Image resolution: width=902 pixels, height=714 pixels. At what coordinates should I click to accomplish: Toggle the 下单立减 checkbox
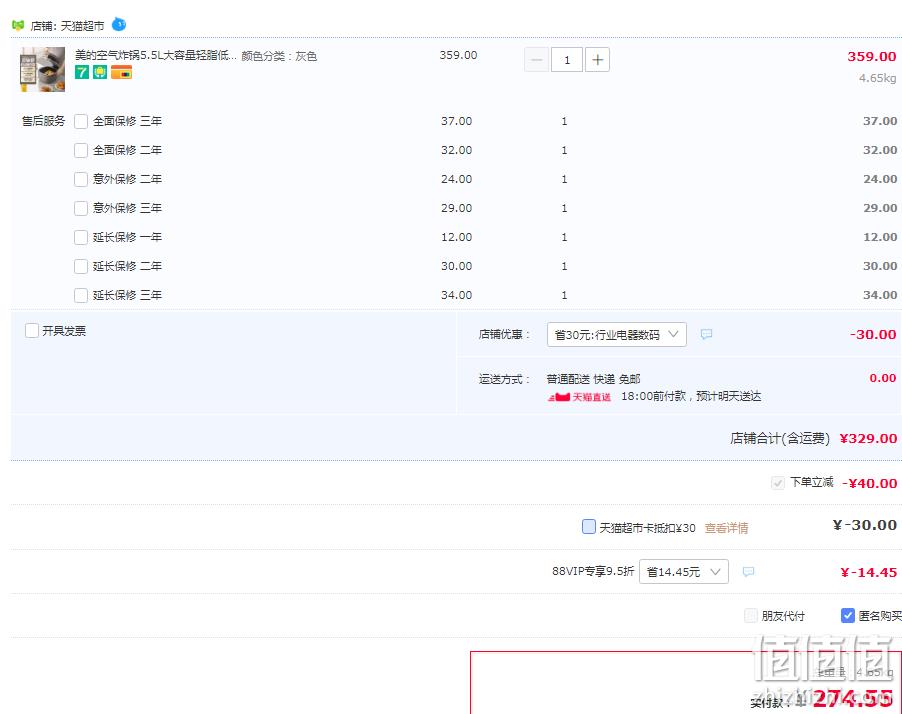778,483
